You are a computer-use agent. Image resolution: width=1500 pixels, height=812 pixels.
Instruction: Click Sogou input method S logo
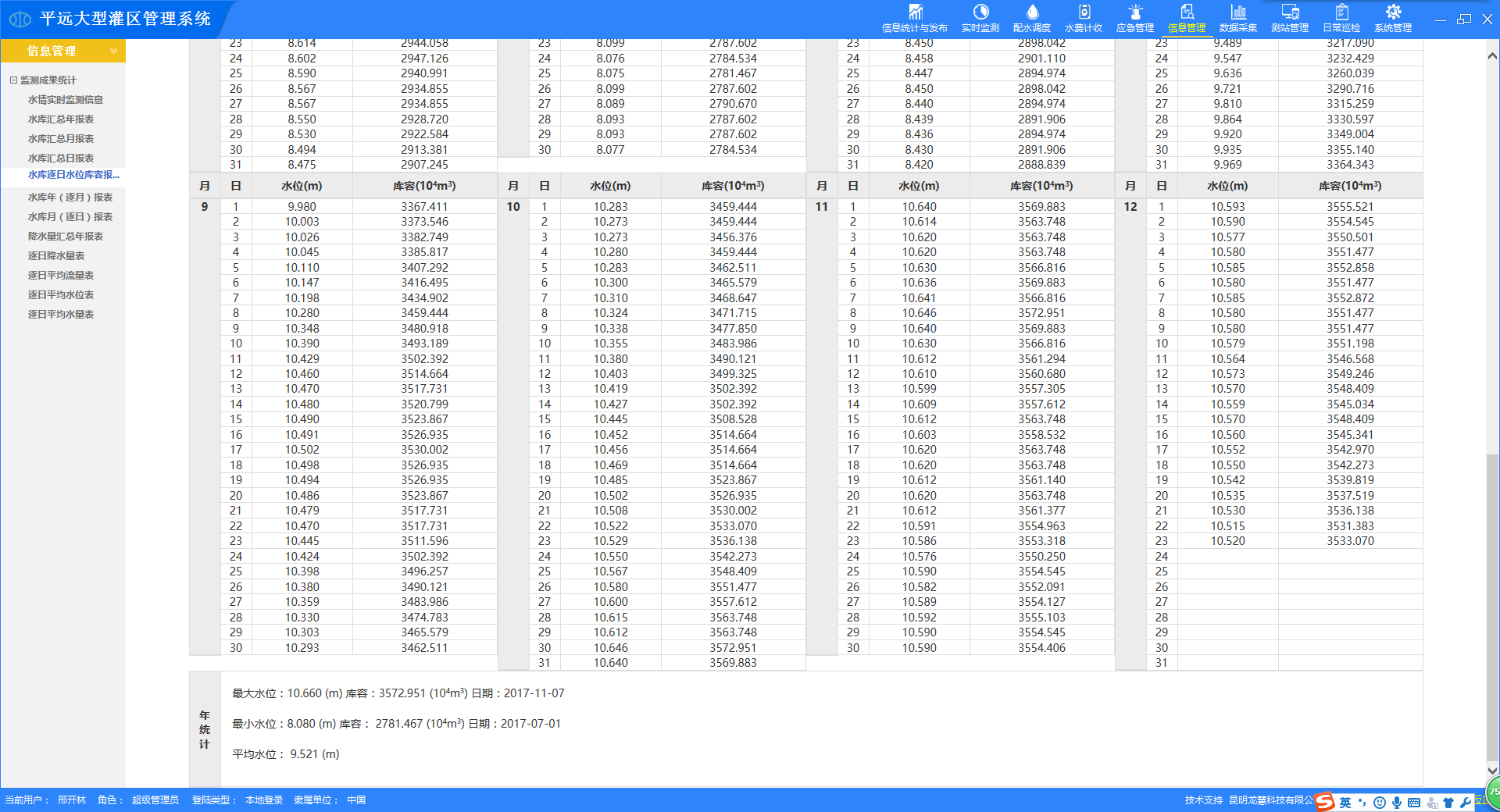point(1325,802)
